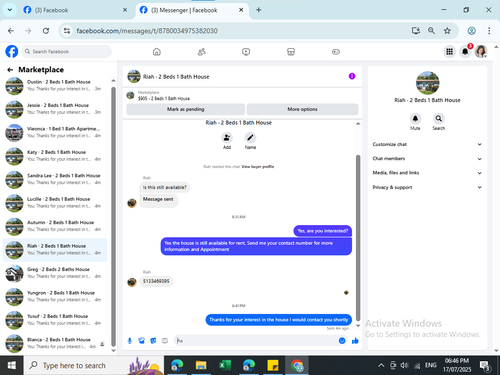
Task: Select the Messenger | Facebook tab
Action: coord(192,10)
